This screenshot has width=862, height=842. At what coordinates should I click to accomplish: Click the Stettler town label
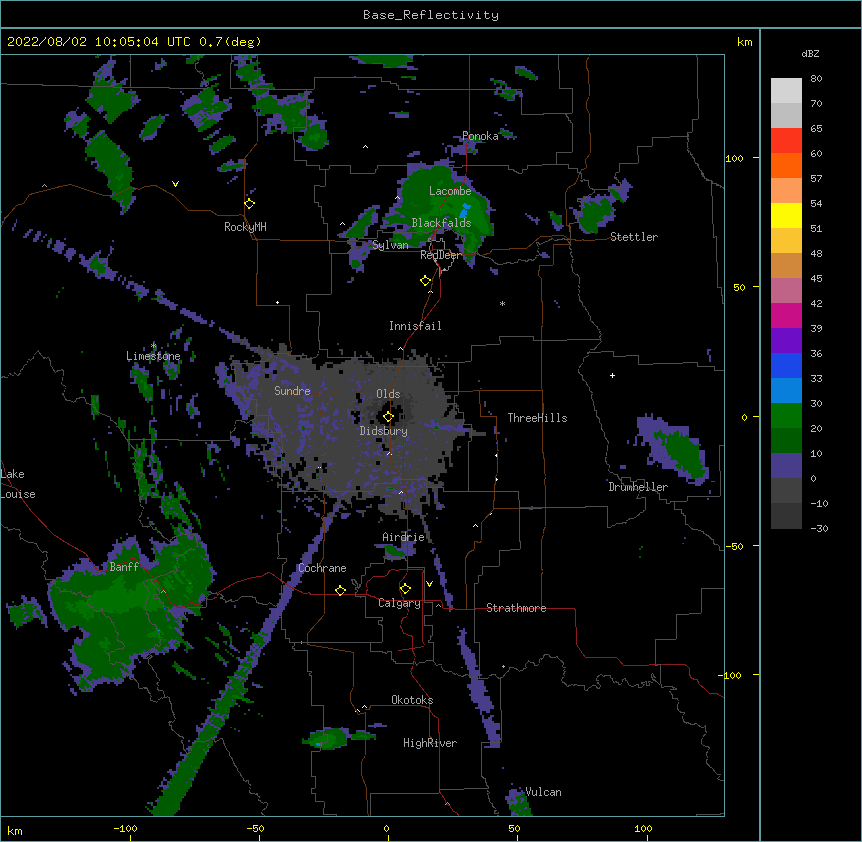[x=634, y=237]
